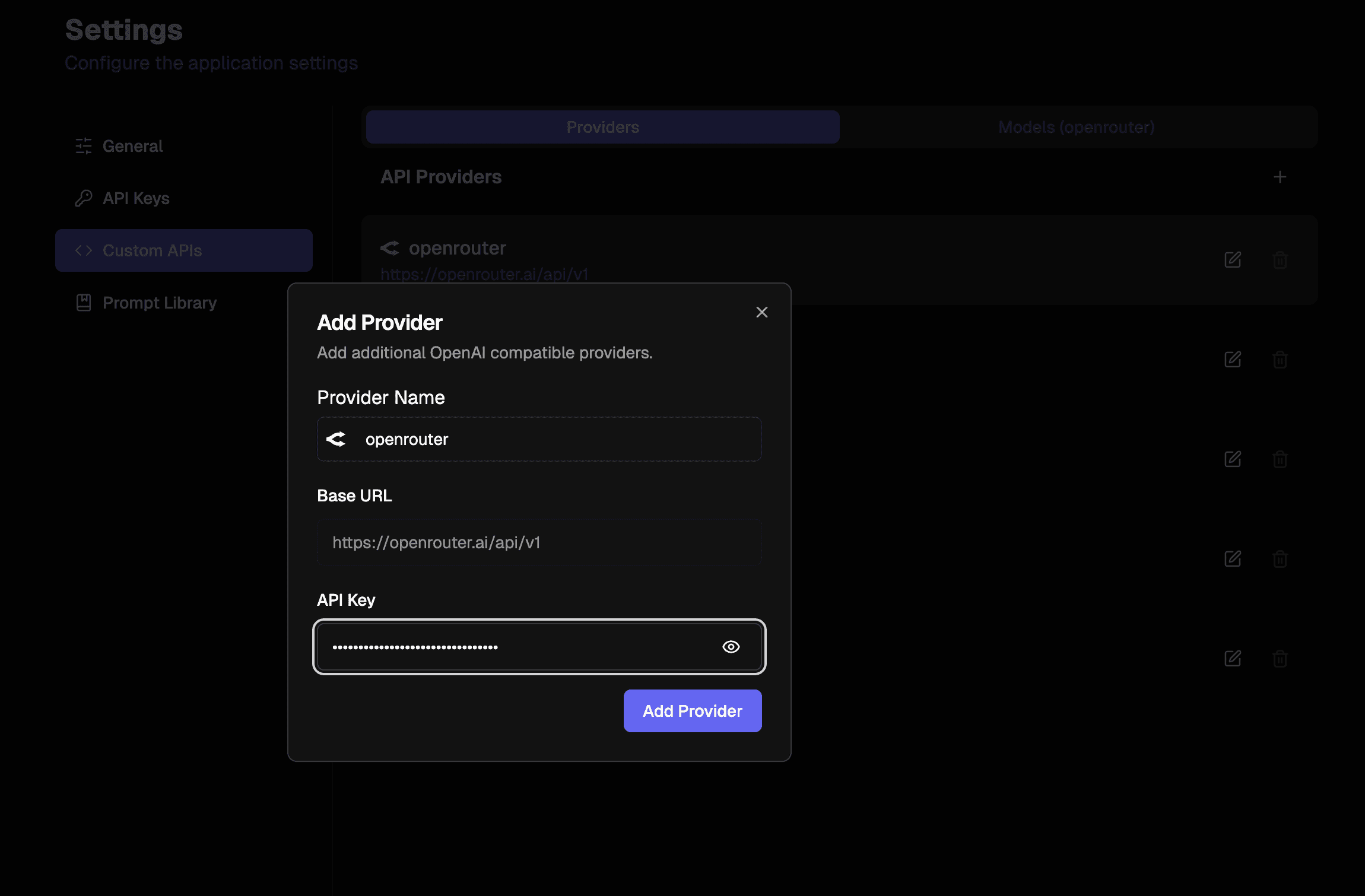1365x896 pixels.
Task: Click the Provider Name label
Action: coord(381,398)
